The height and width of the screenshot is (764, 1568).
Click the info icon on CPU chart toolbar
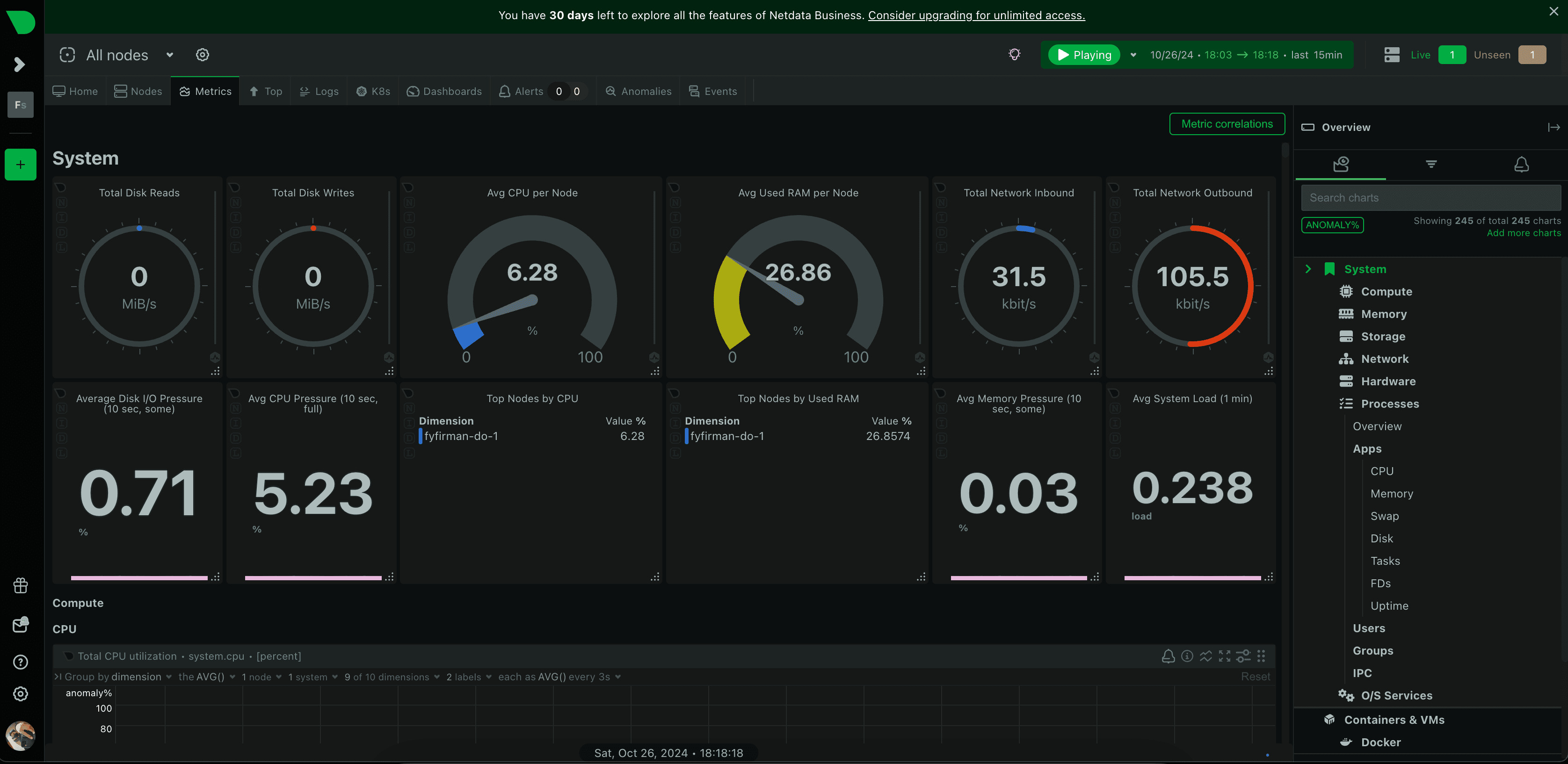tap(1186, 656)
